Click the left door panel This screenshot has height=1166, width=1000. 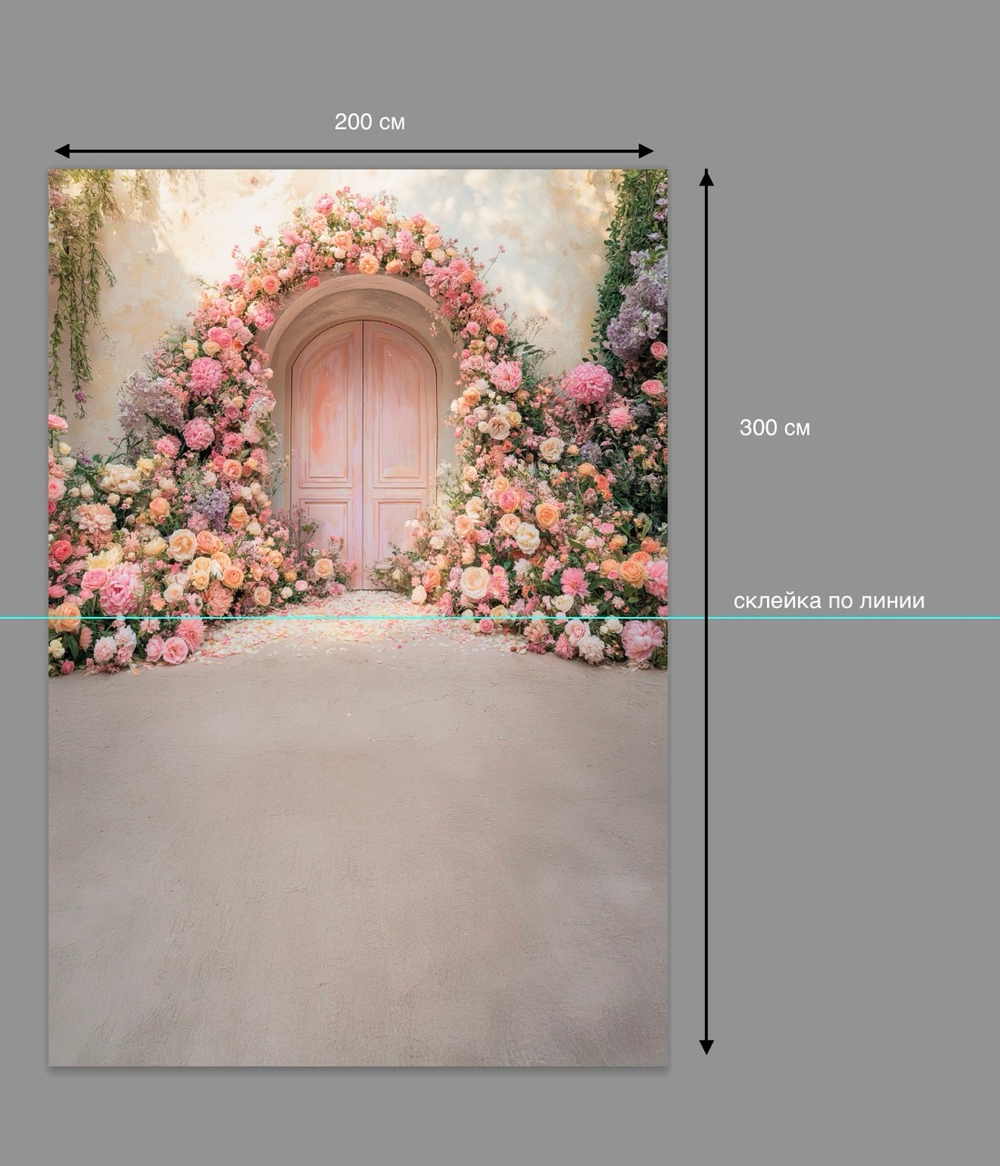click(x=327, y=455)
